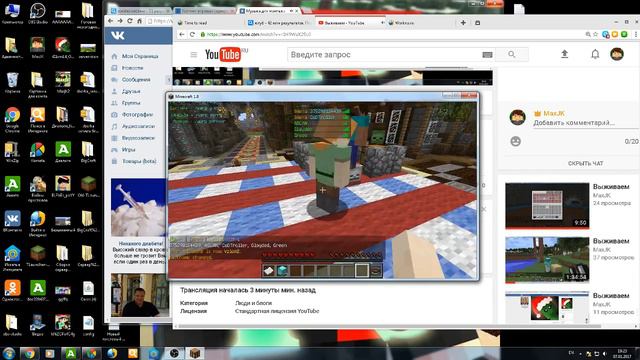This screenshot has width=640, height=360.
Task: Go to home page in VK browser window
Action: click(x=139, y=21)
